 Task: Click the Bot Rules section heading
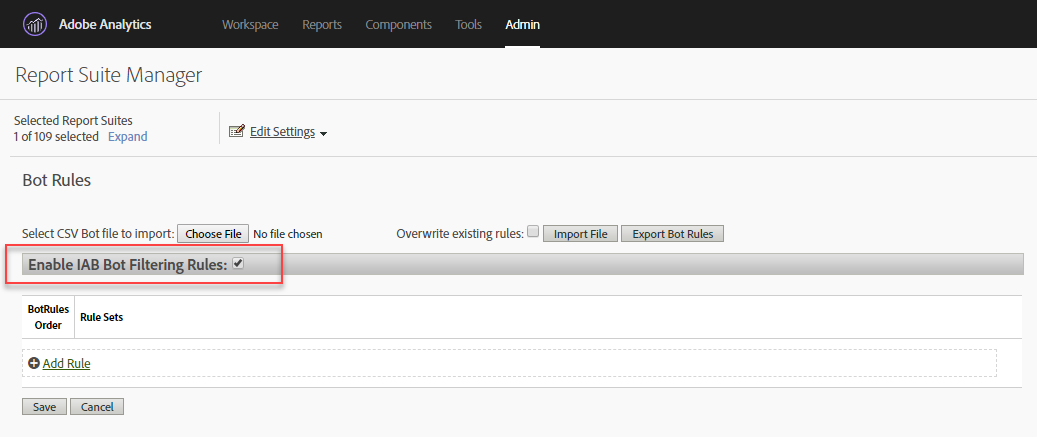click(57, 180)
